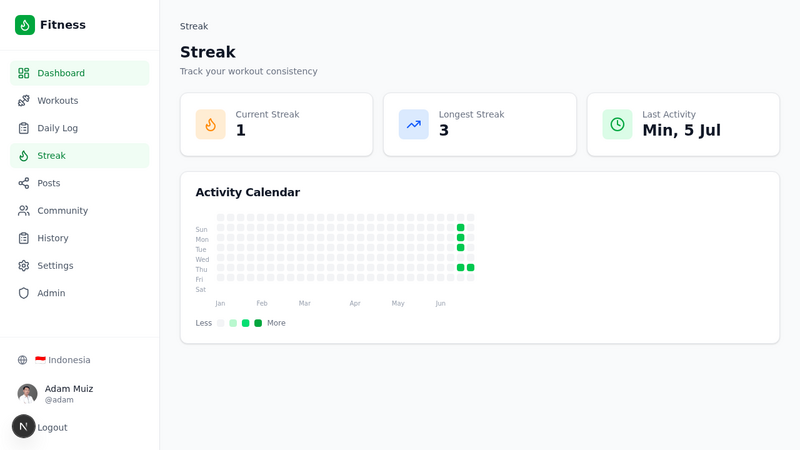
Task: Open the History page
Action: [80, 238]
